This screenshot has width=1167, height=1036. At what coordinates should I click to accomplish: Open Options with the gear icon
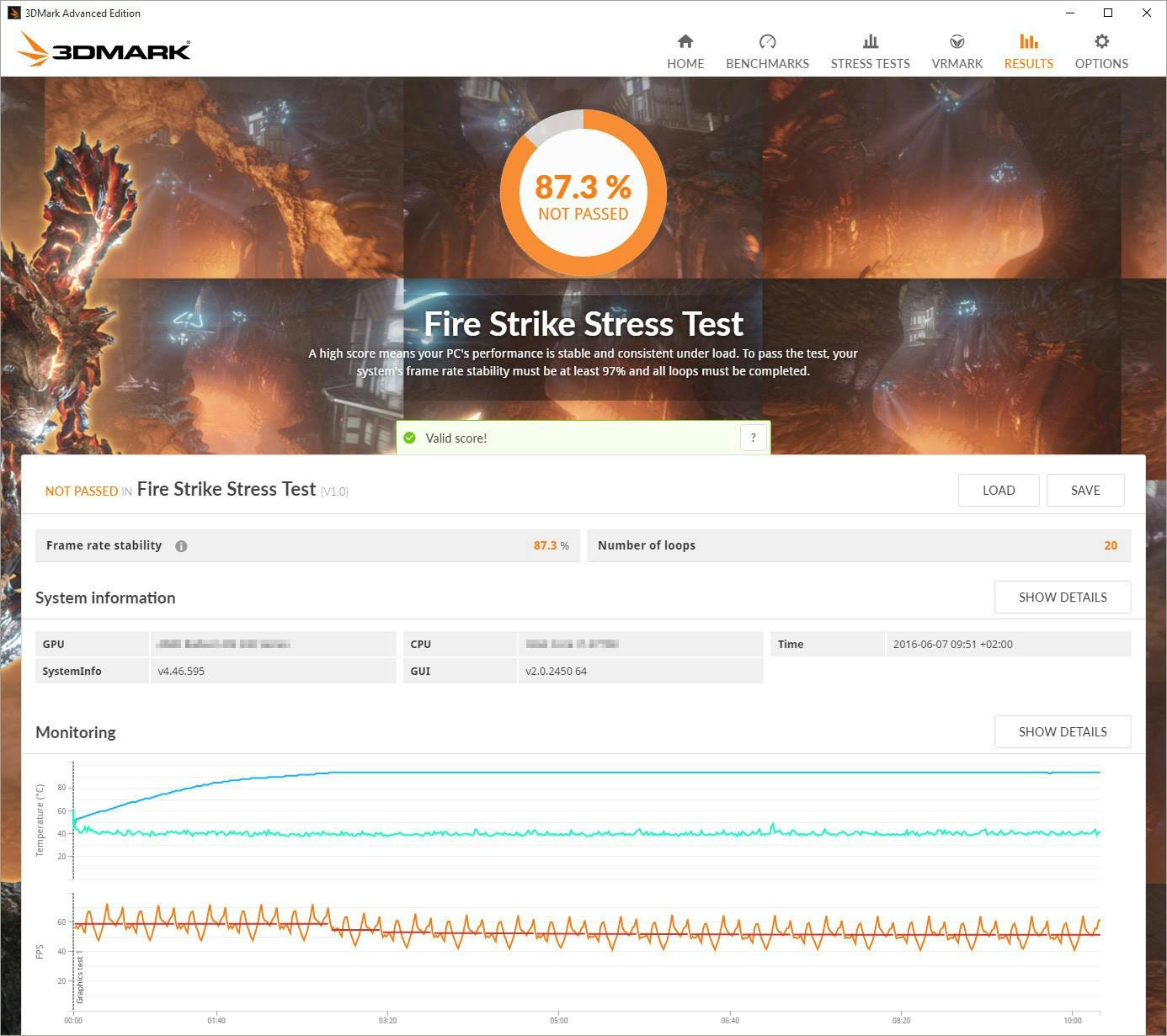[x=1100, y=41]
